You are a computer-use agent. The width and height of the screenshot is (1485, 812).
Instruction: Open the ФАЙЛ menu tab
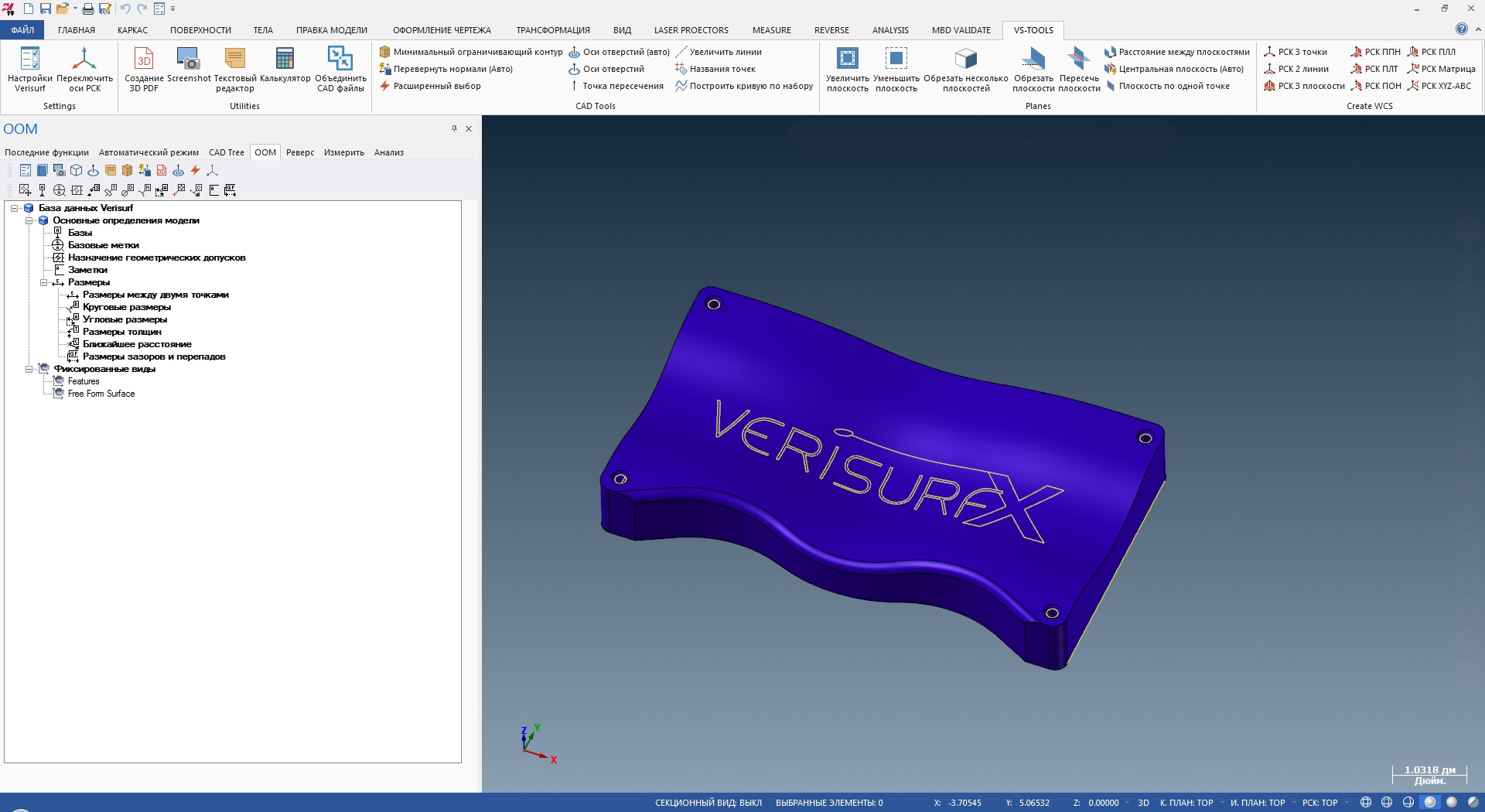[x=22, y=30]
